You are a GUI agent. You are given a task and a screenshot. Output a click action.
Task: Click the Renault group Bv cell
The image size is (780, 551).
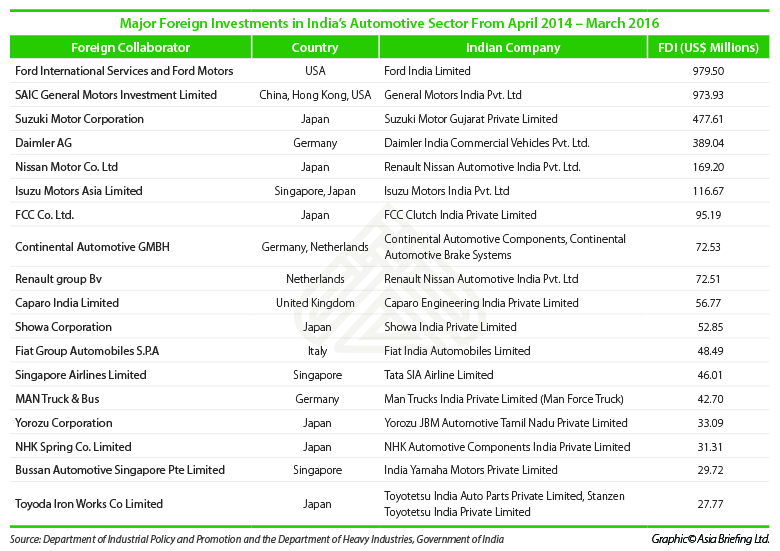tap(58, 279)
